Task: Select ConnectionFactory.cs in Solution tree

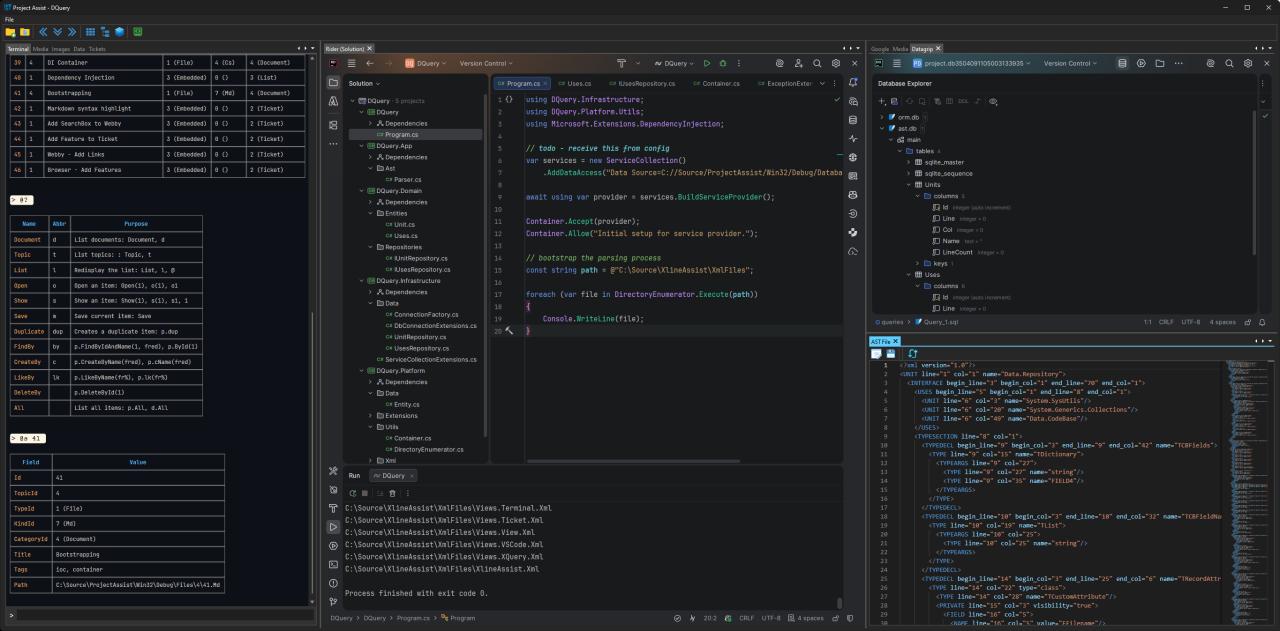Action: [420, 314]
